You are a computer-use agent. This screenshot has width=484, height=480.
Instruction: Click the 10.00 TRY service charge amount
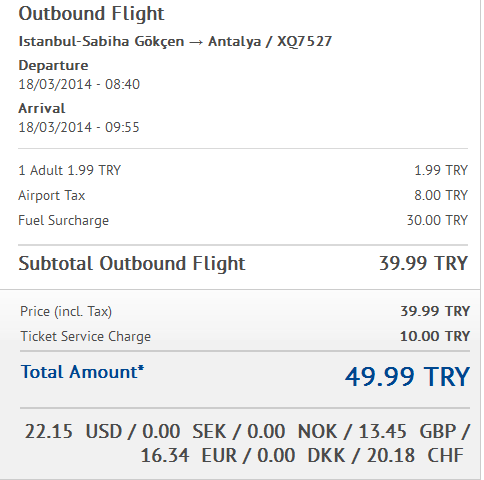click(435, 336)
